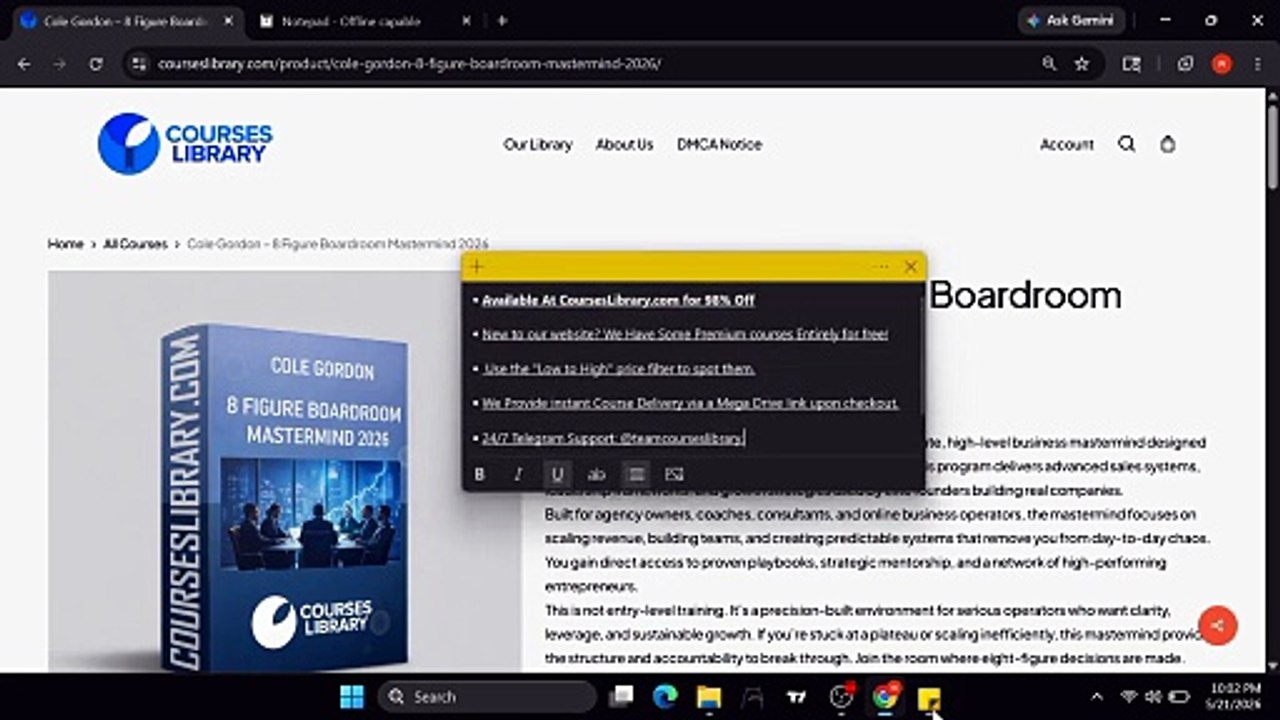Open the browser extensions icon
Image resolution: width=1280 pixels, height=720 pixels.
pos(1185,64)
